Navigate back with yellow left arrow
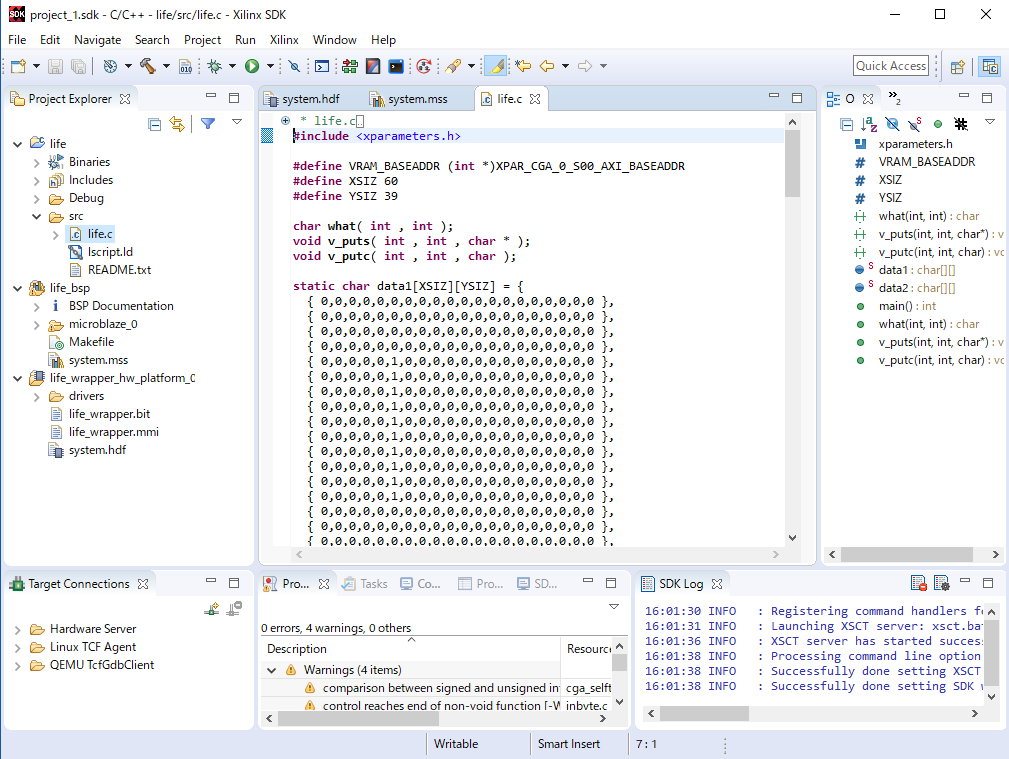The image size is (1009, 759). [547, 66]
